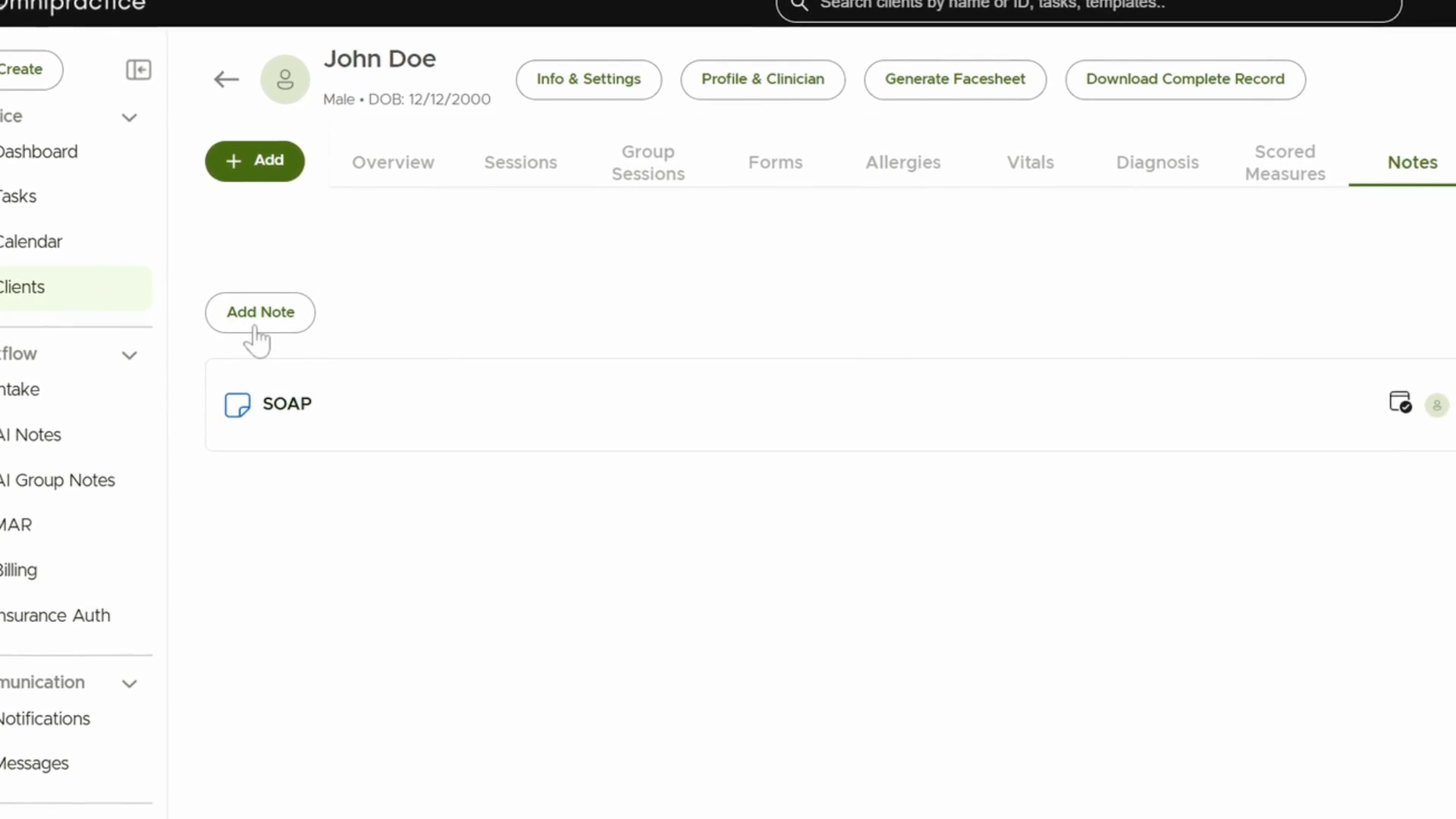The width and height of the screenshot is (1456, 819).
Task: Click the client search input field
Action: [1089, 6]
